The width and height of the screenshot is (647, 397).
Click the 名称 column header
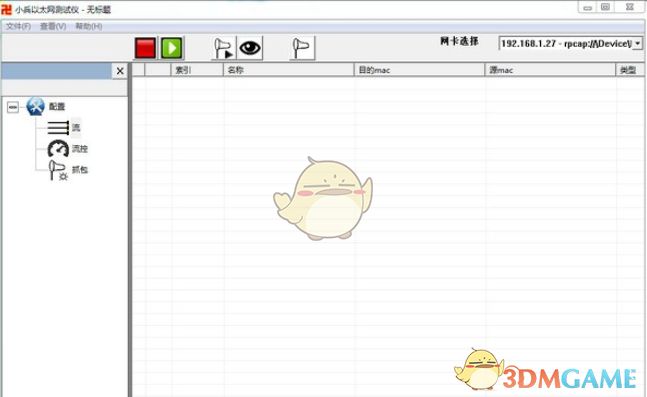[288, 70]
